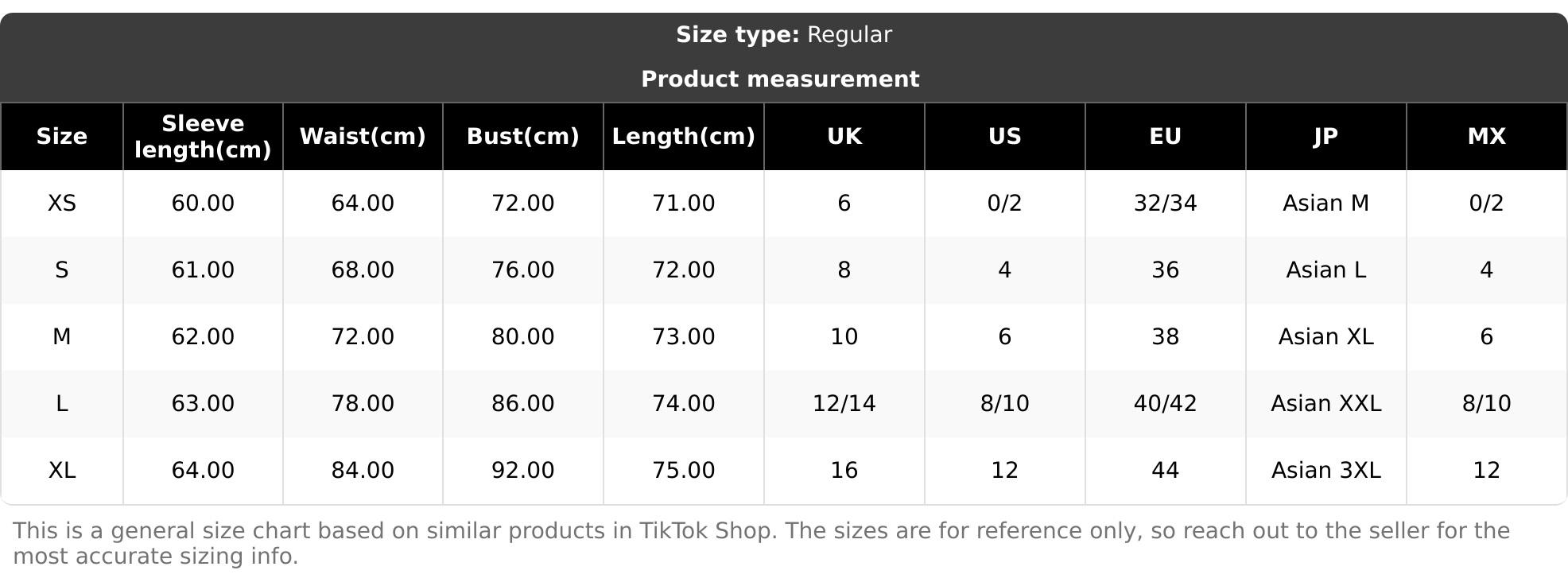Select the Waist(cm) column header
The width and height of the screenshot is (1568, 582).
coord(363,136)
